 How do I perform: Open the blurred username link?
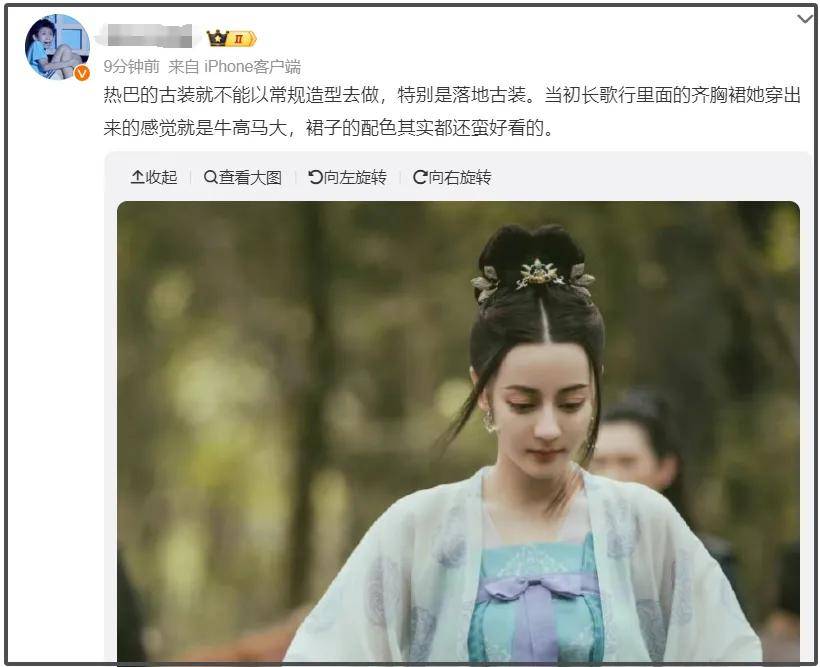click(149, 36)
